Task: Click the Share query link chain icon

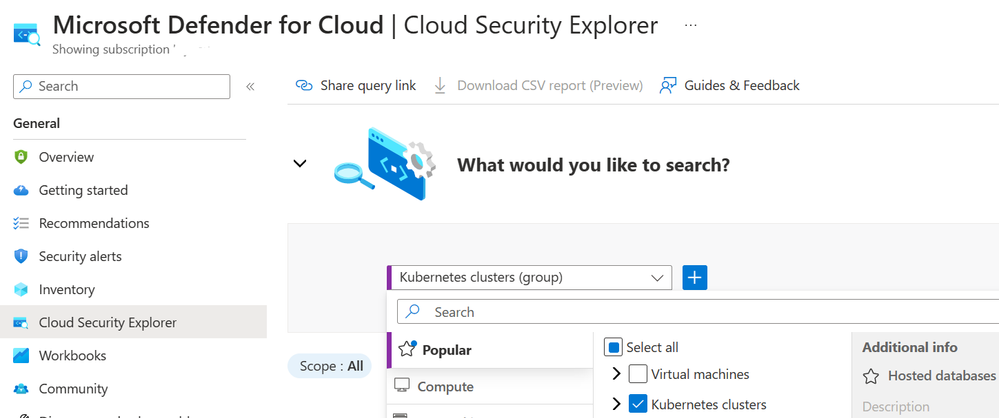Action: click(x=304, y=85)
